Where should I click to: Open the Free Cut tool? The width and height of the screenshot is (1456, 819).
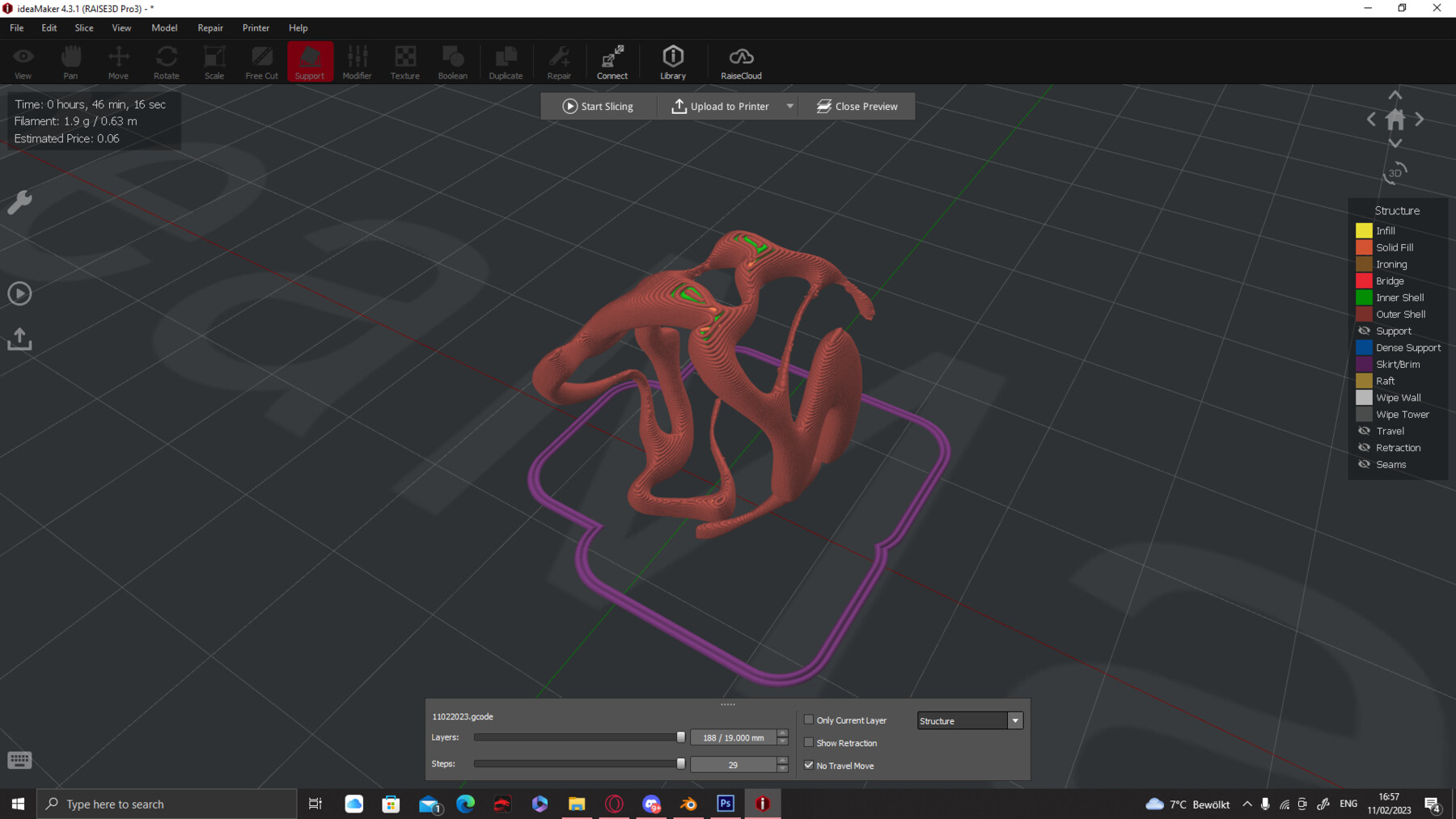click(x=260, y=61)
